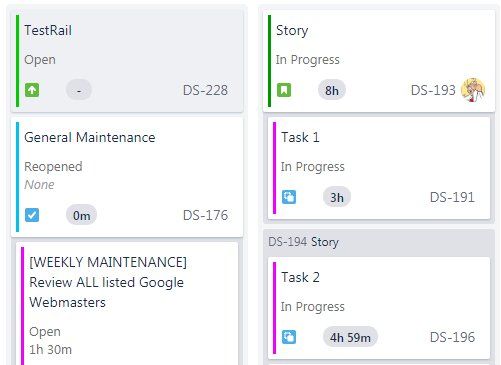Click the 4h 59m estimate badge
The width and height of the screenshot is (501, 365).
350,337
